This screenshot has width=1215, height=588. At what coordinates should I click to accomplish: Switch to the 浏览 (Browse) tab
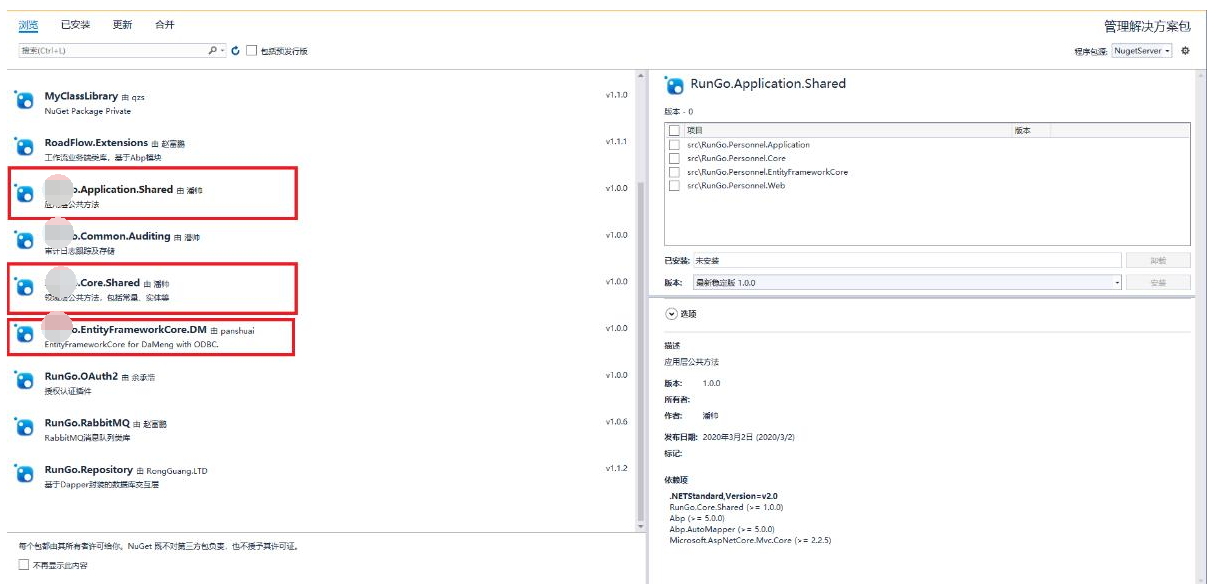[x=29, y=25]
